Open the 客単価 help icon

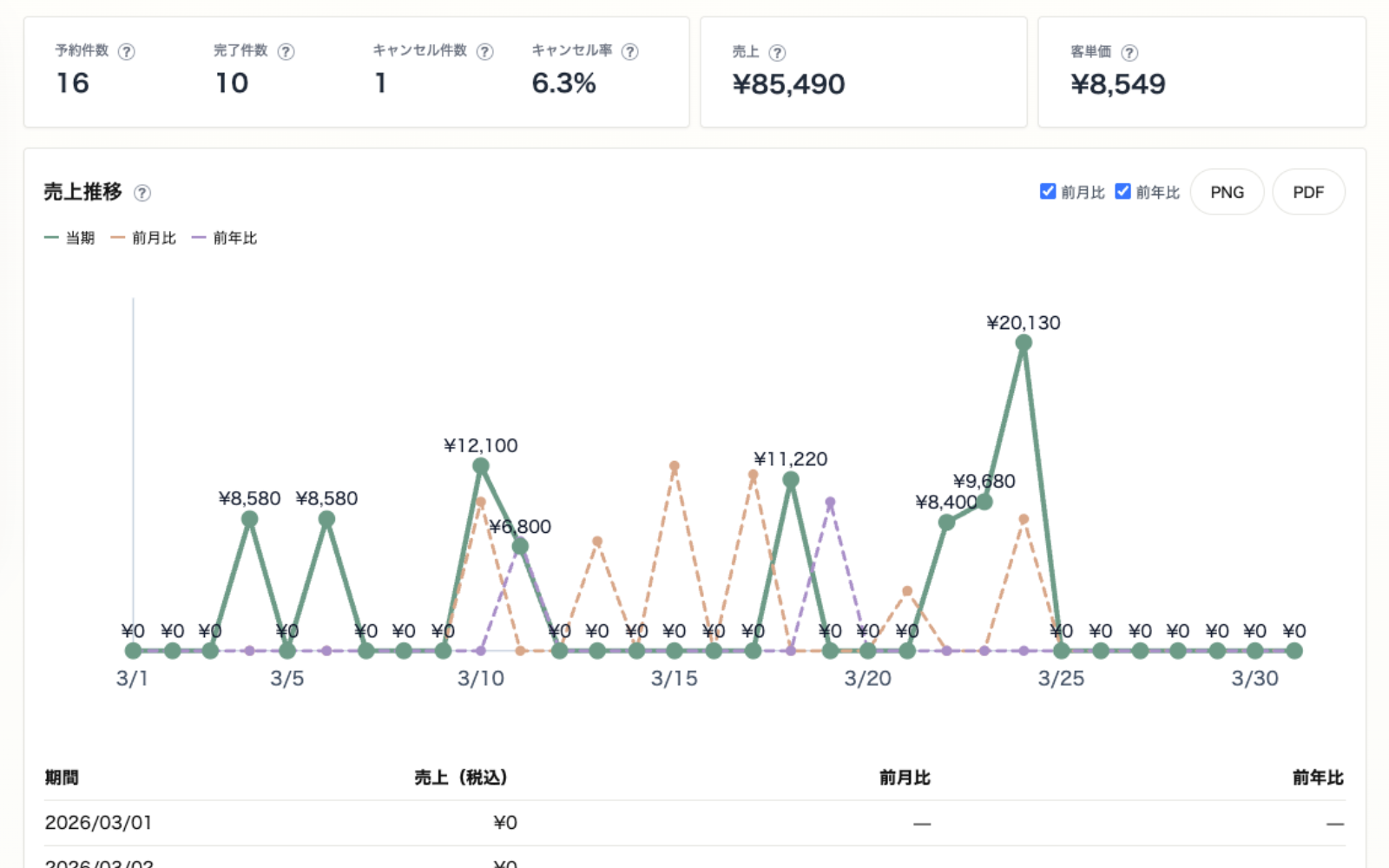(x=1129, y=53)
